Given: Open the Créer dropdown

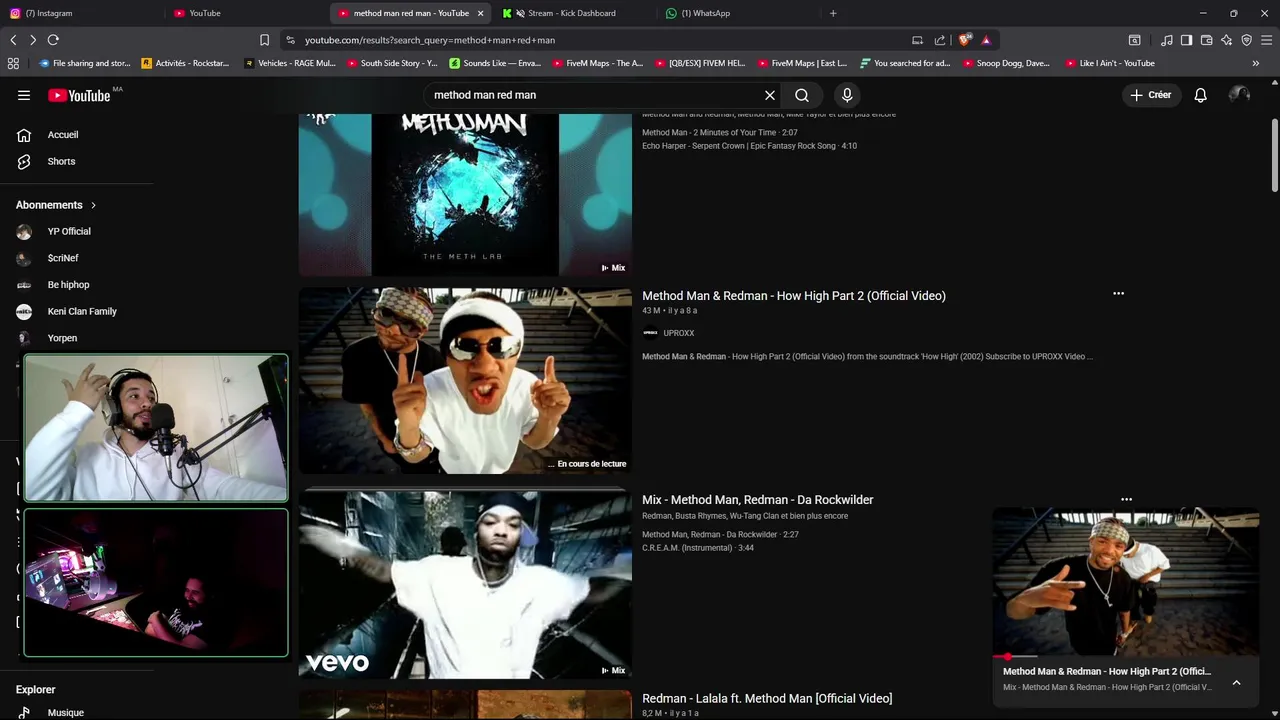Looking at the screenshot, I should (1150, 95).
